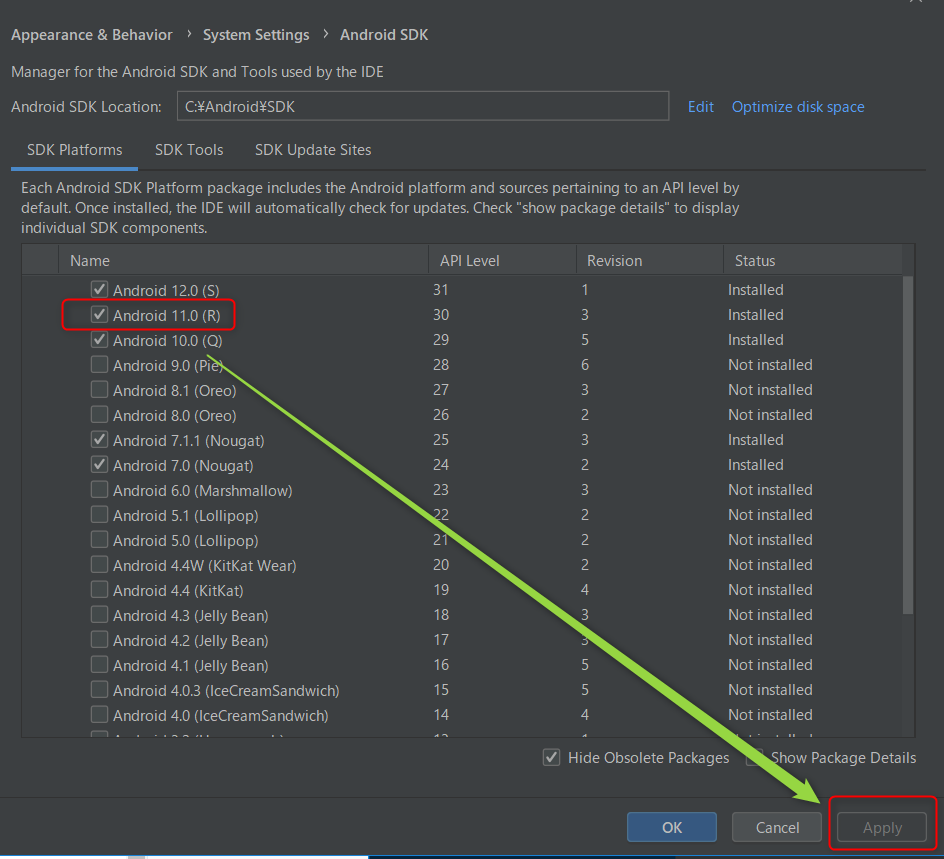Select the System Settings breadcrumb
This screenshot has height=859, width=944.
pyautogui.click(x=256, y=35)
